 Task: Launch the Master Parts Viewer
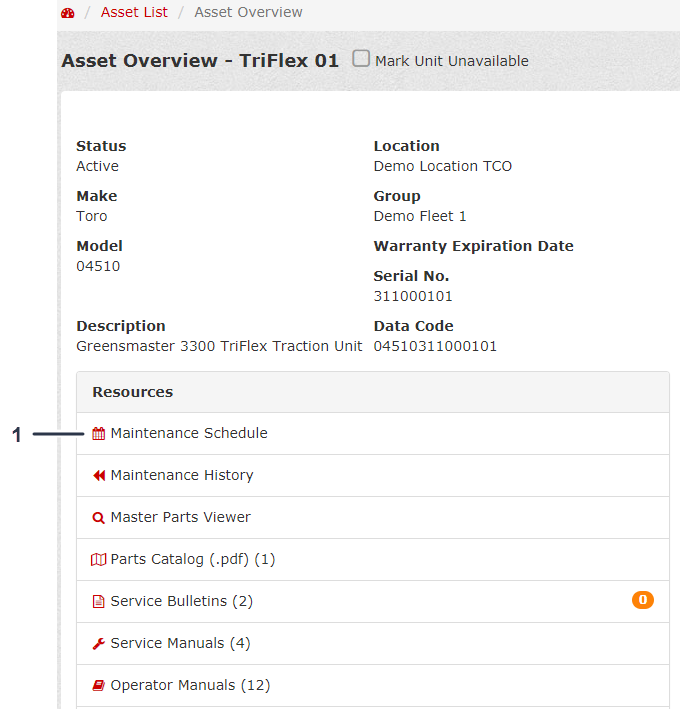coord(181,518)
